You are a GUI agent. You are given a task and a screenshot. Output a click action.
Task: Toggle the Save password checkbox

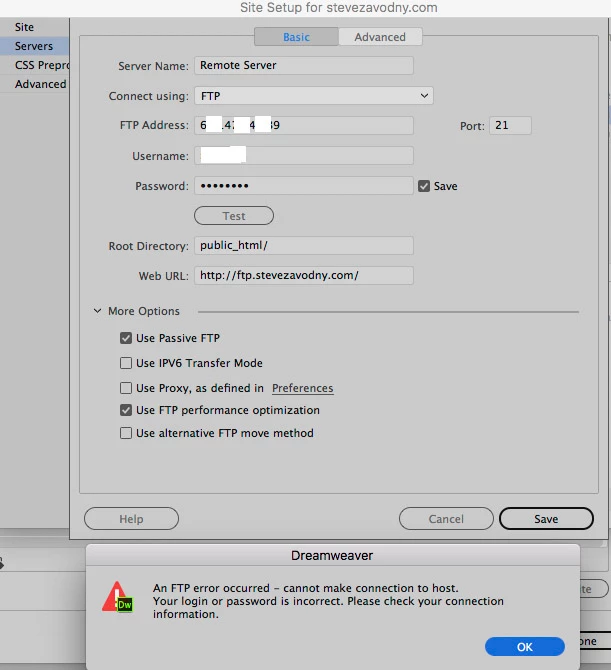(424, 186)
